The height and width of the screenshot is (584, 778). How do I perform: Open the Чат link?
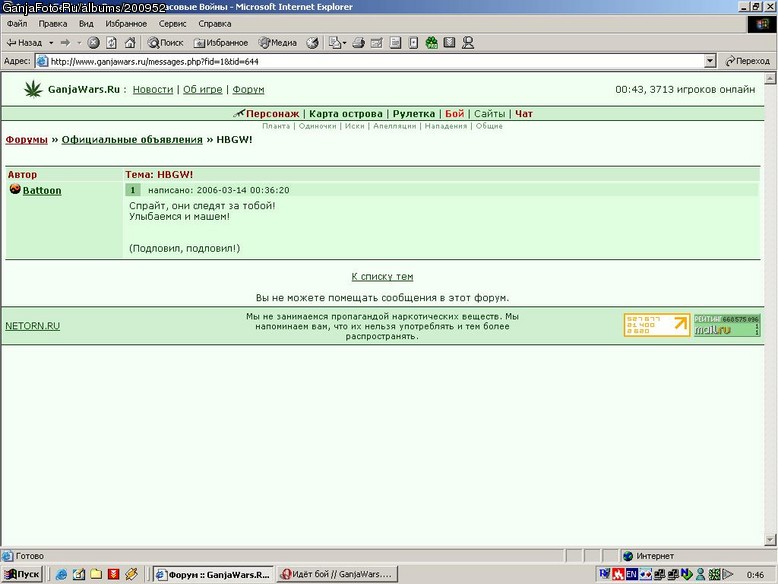(523, 114)
